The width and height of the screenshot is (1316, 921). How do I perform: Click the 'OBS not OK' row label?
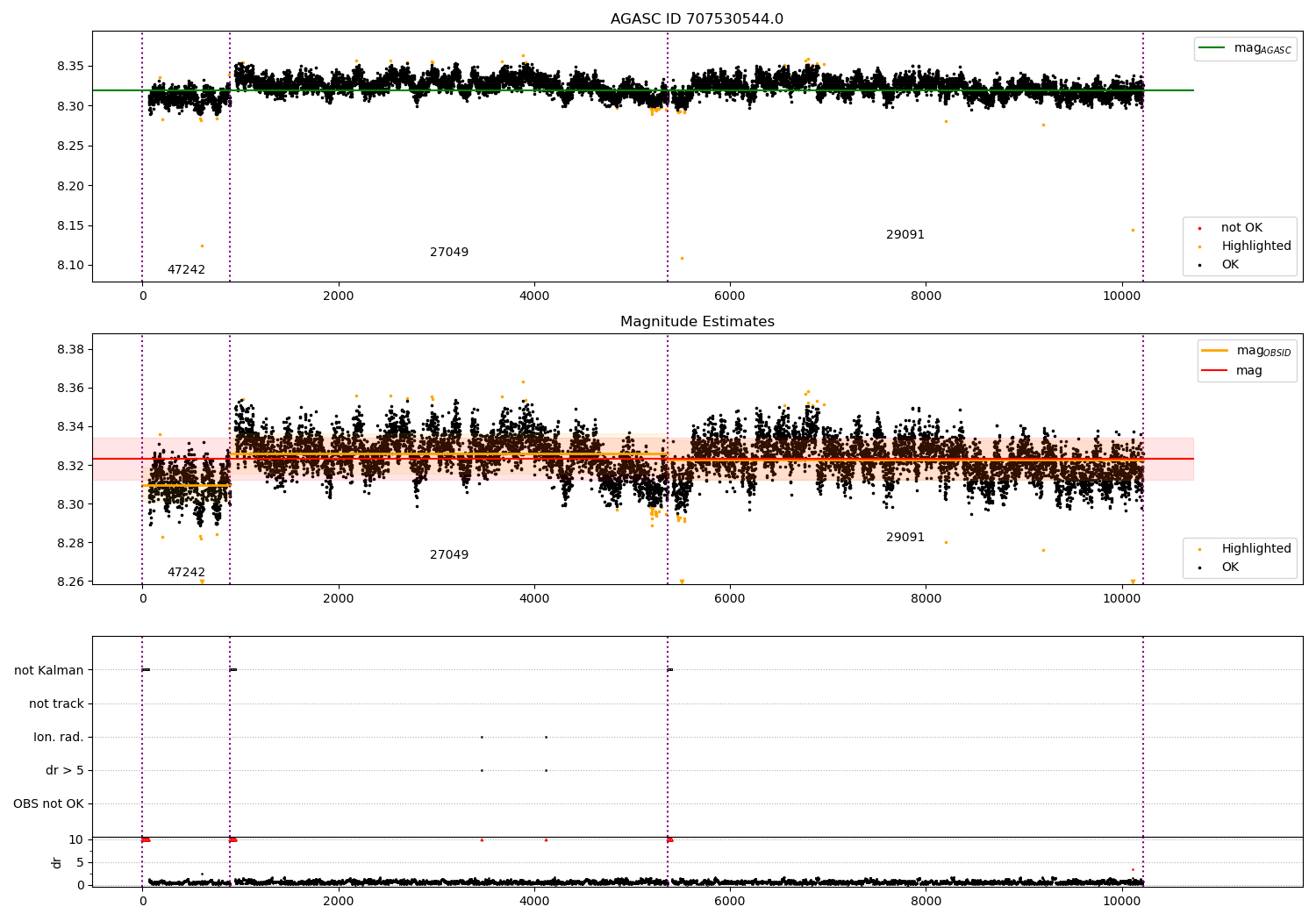(x=48, y=804)
